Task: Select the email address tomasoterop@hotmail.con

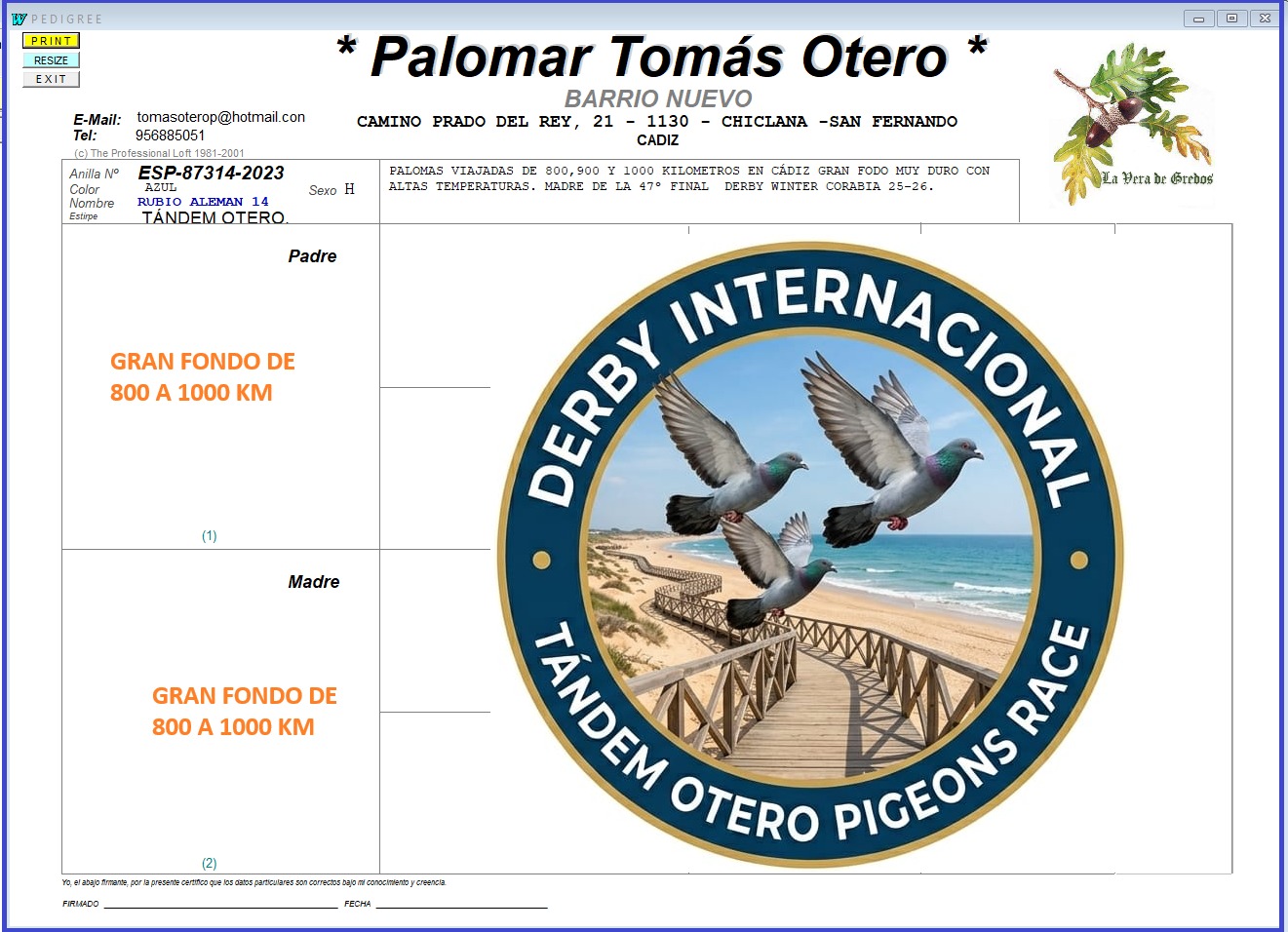Action: pos(220,117)
